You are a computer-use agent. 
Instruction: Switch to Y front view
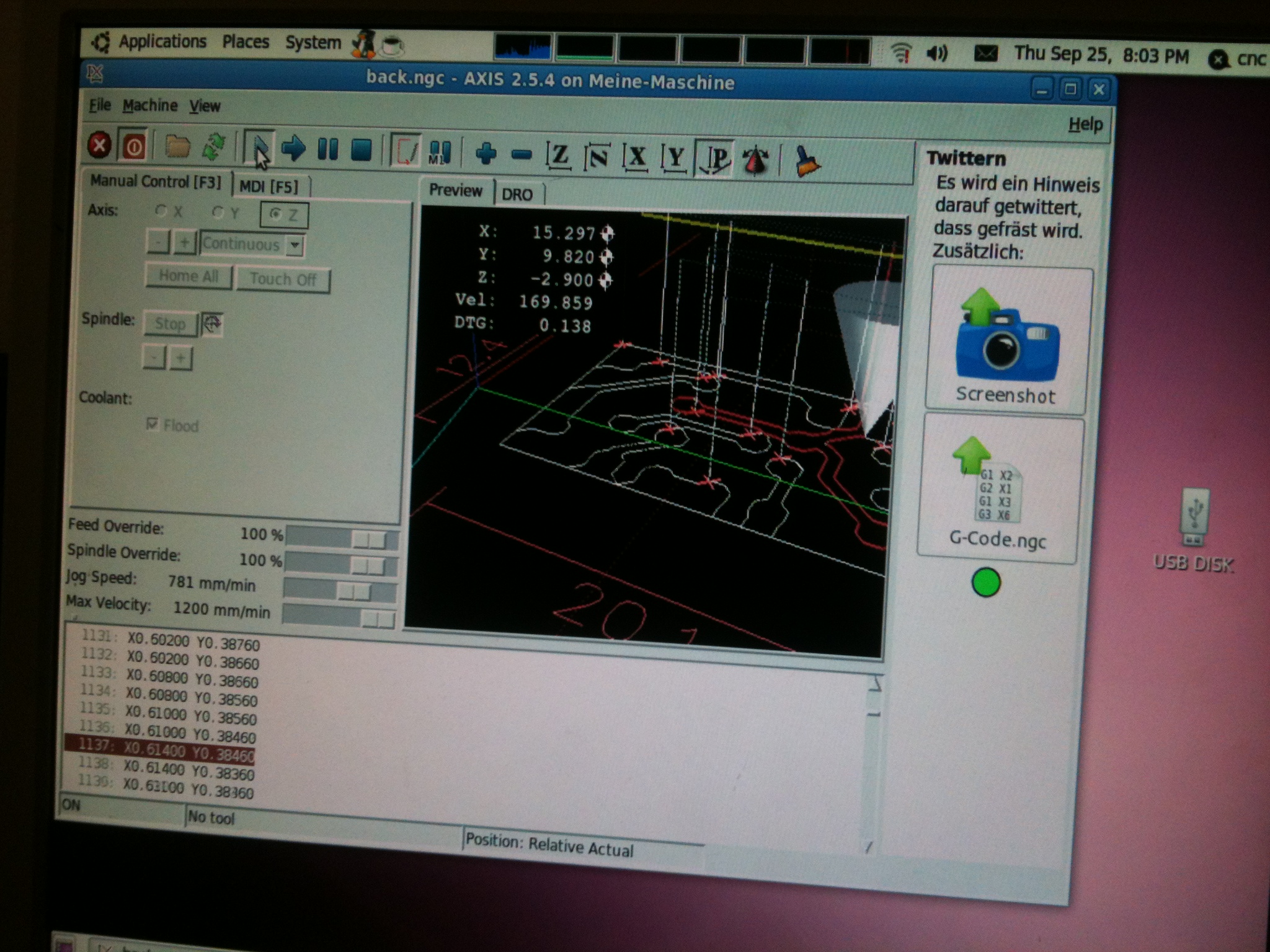tap(674, 159)
